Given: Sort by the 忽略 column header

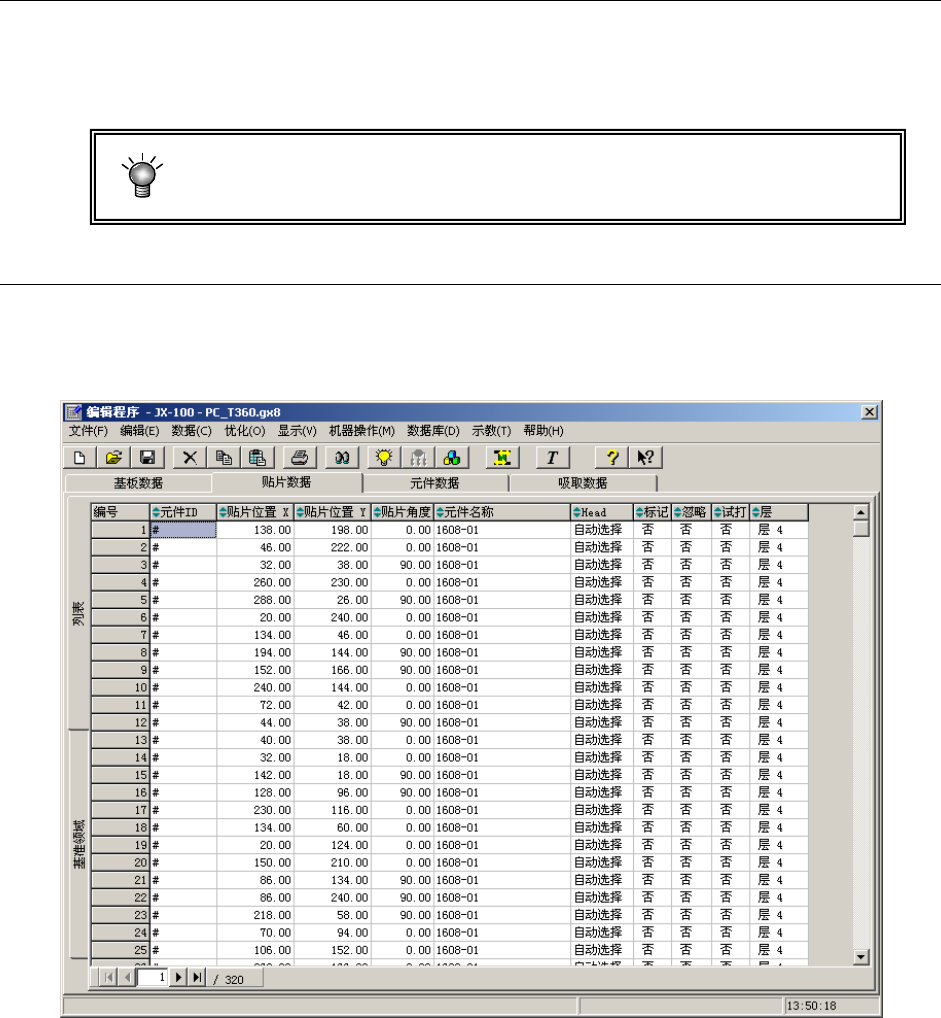Looking at the screenshot, I should coord(692,512).
